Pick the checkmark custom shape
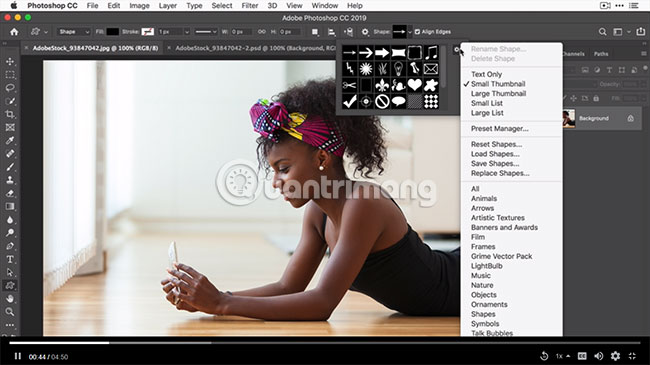Image resolution: width=650 pixels, height=365 pixels. click(350, 101)
